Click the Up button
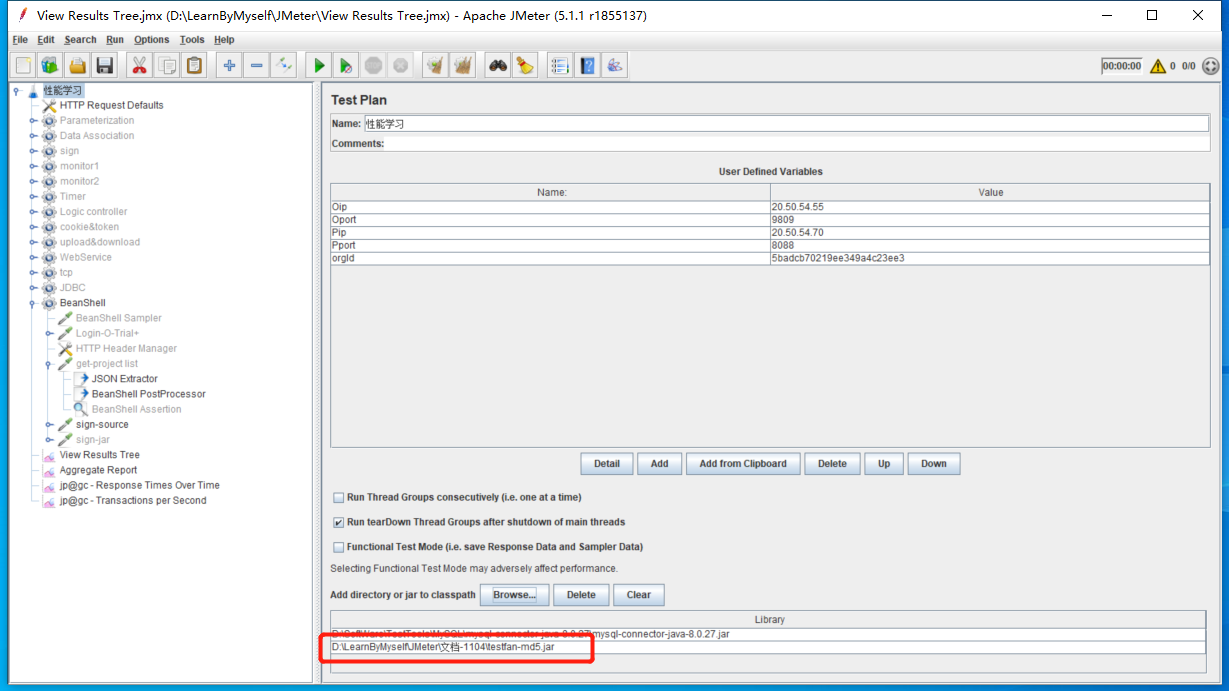1229x691 pixels. point(884,464)
